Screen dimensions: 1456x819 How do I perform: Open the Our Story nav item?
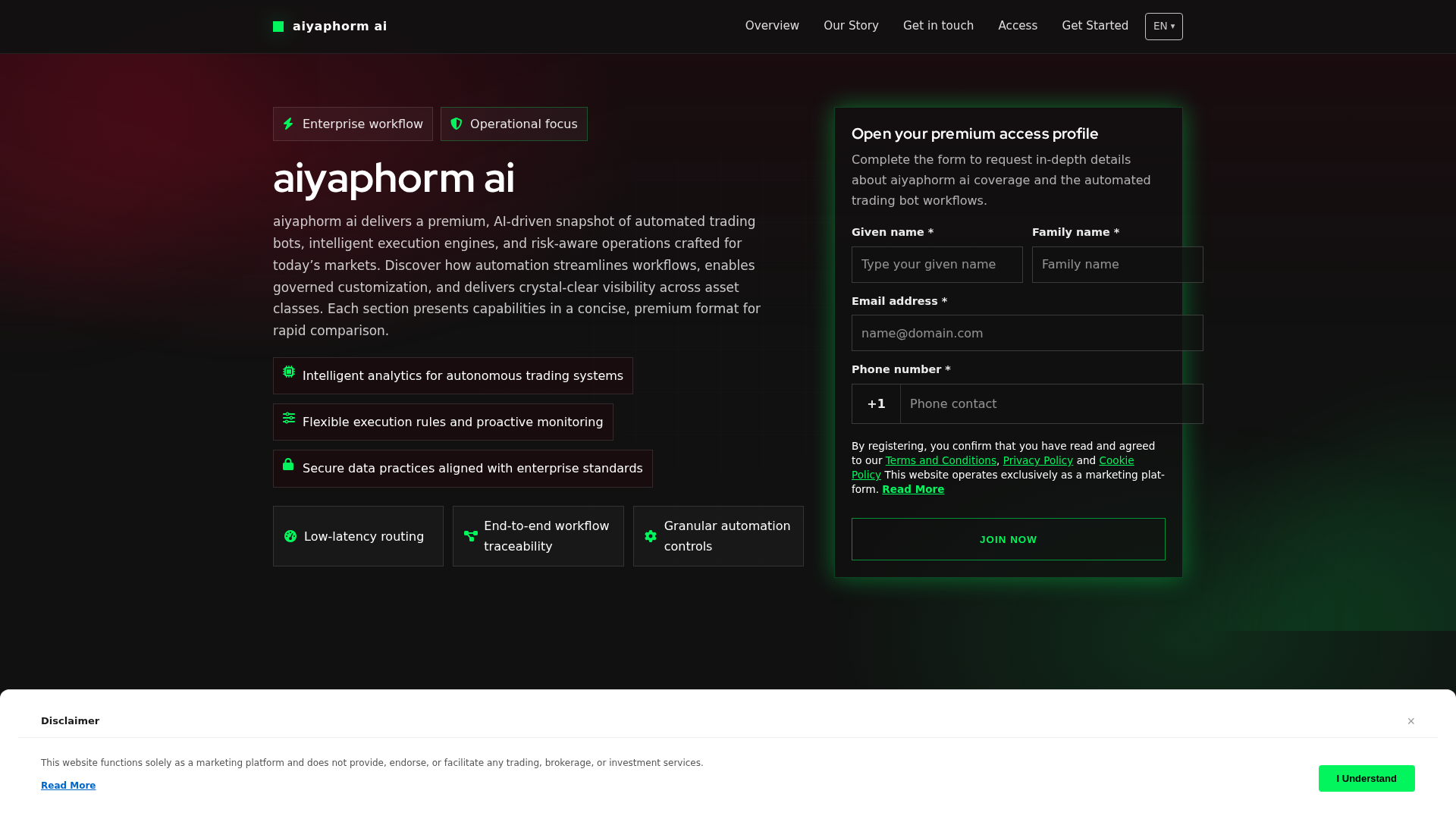point(851,26)
